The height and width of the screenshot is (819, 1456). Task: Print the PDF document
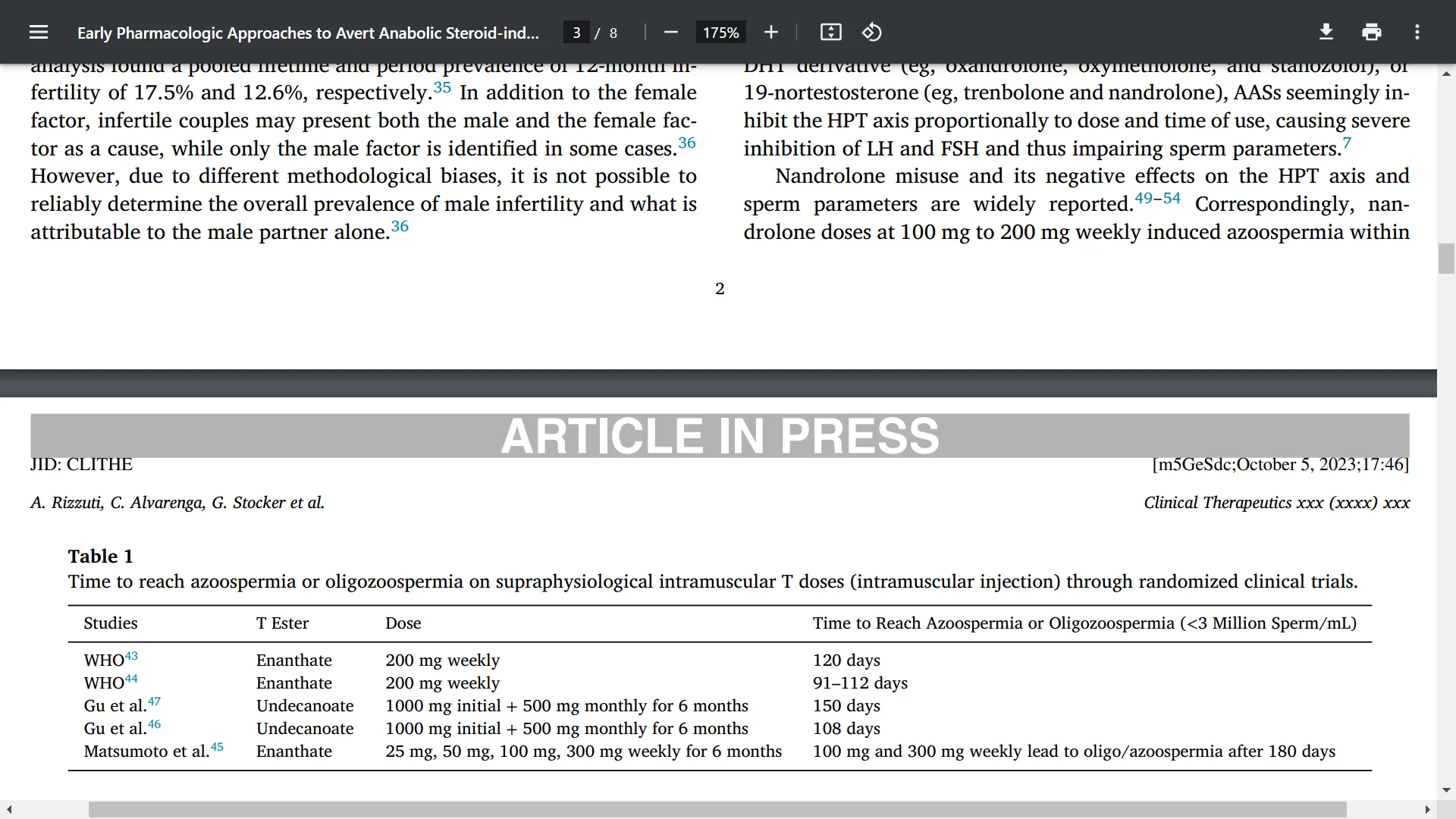(1372, 32)
